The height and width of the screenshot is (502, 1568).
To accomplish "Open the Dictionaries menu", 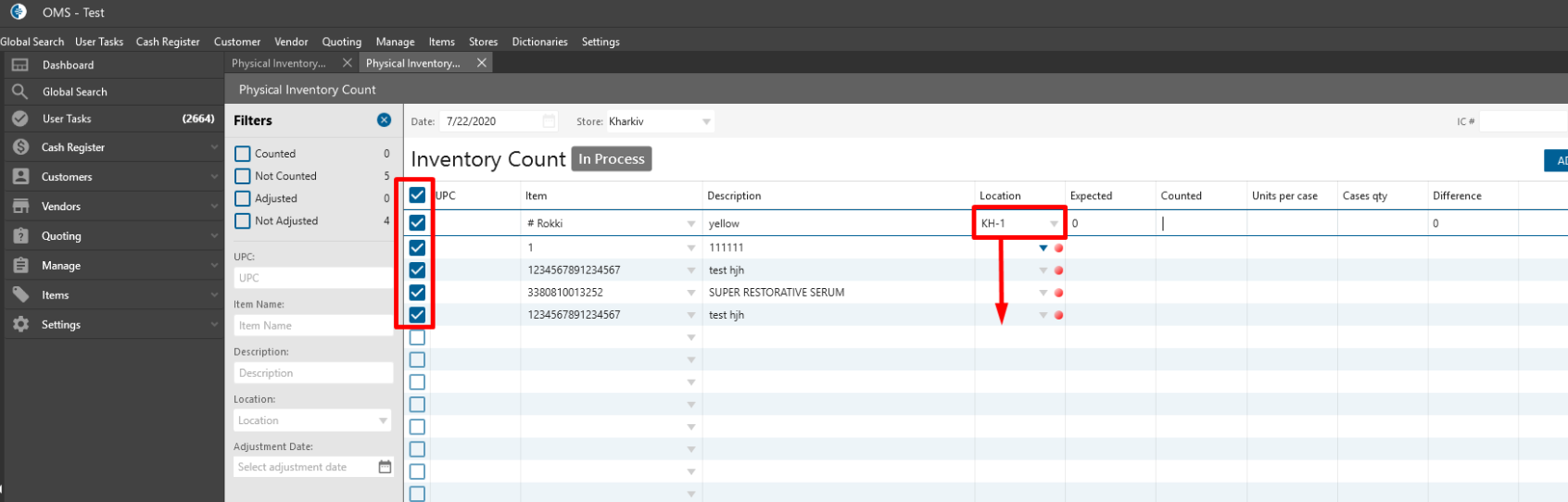I will tap(539, 42).
